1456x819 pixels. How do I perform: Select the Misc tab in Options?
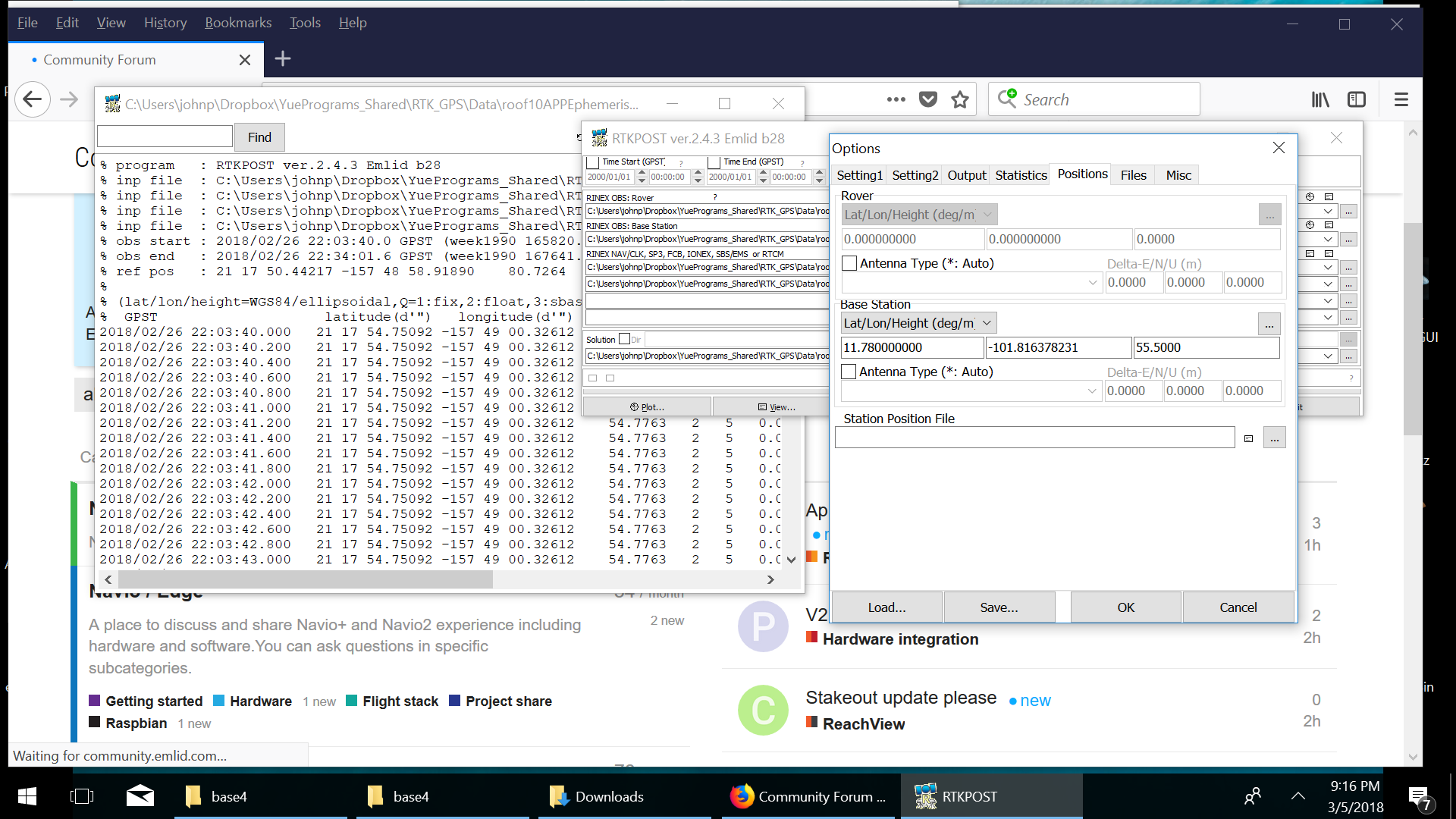pos(1178,175)
